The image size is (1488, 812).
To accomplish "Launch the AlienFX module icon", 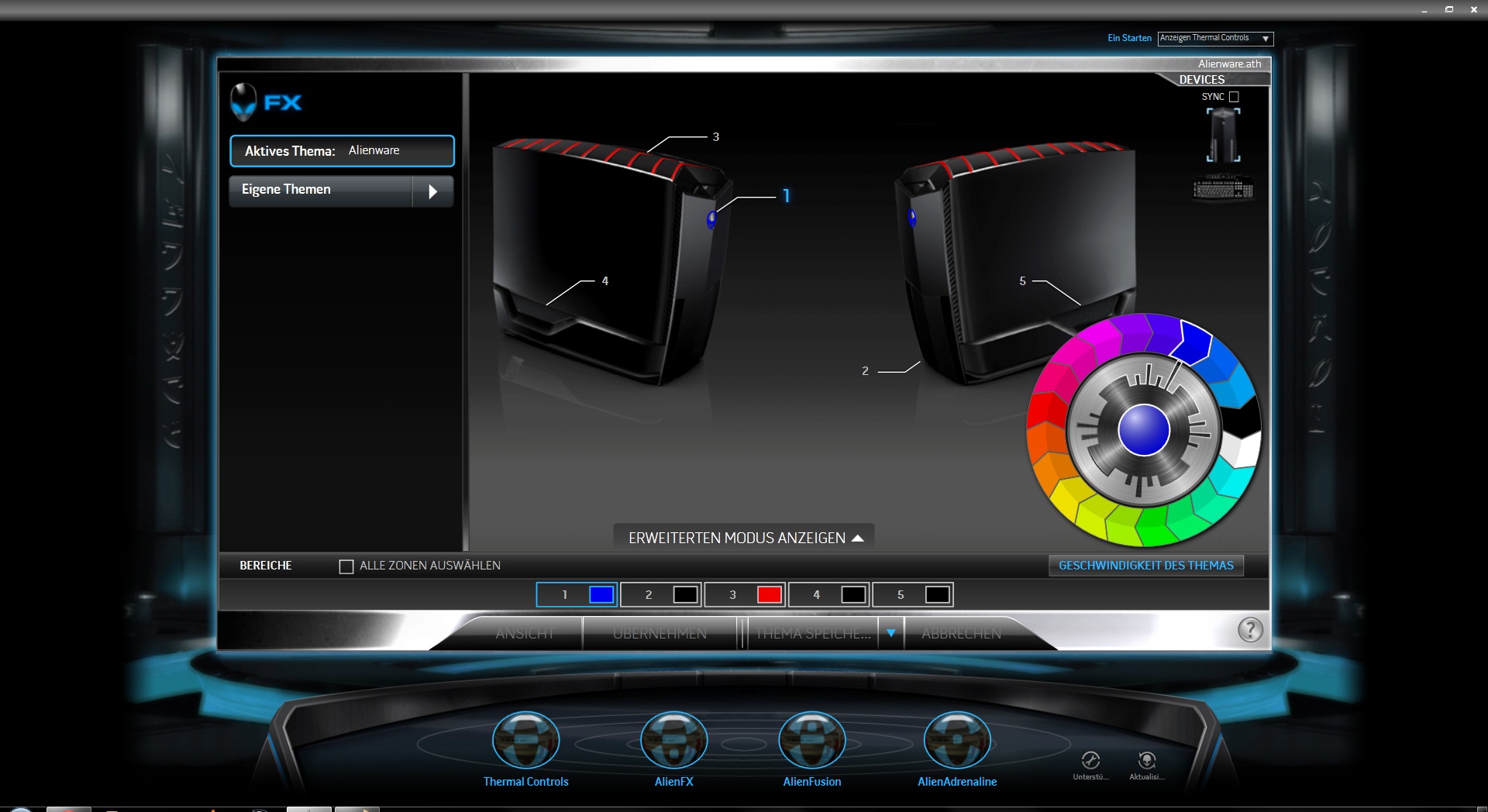I will coord(673,741).
